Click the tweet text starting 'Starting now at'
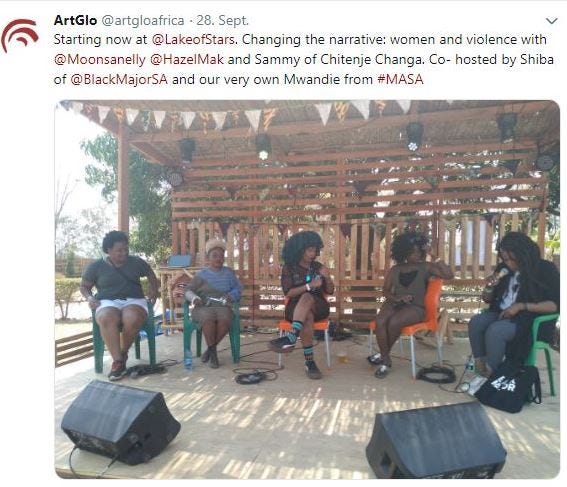The width and height of the screenshot is (567, 487). 304,59
